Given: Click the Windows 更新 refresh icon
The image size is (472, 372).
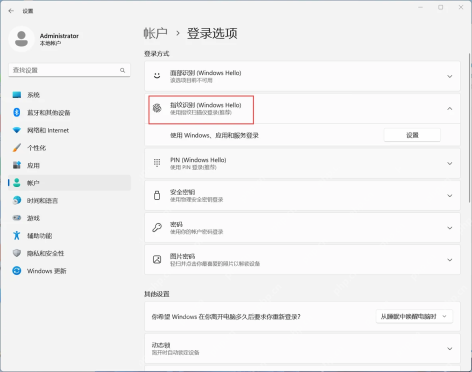Looking at the screenshot, I should [17, 271].
